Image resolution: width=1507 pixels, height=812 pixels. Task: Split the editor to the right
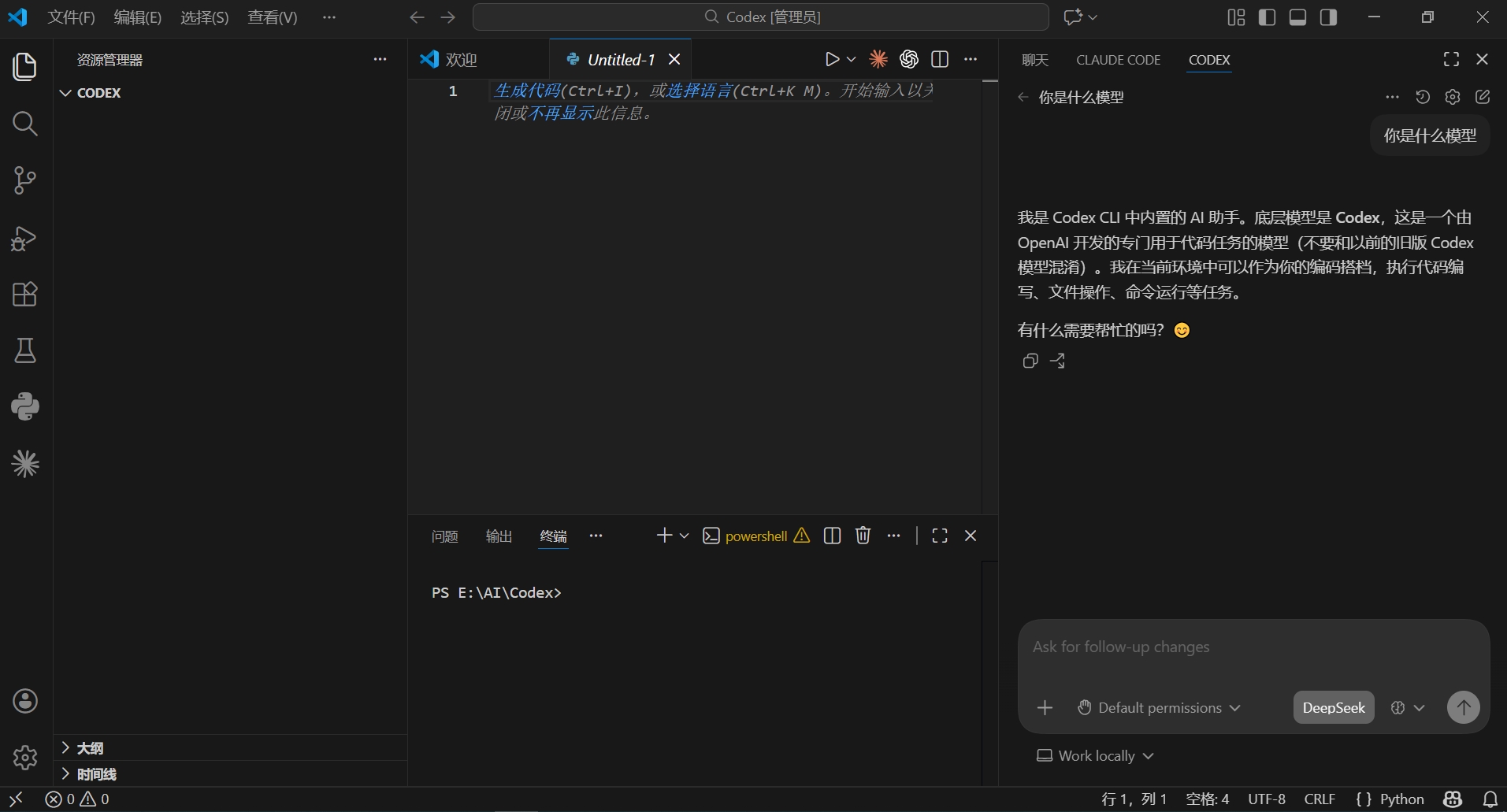[x=940, y=59]
